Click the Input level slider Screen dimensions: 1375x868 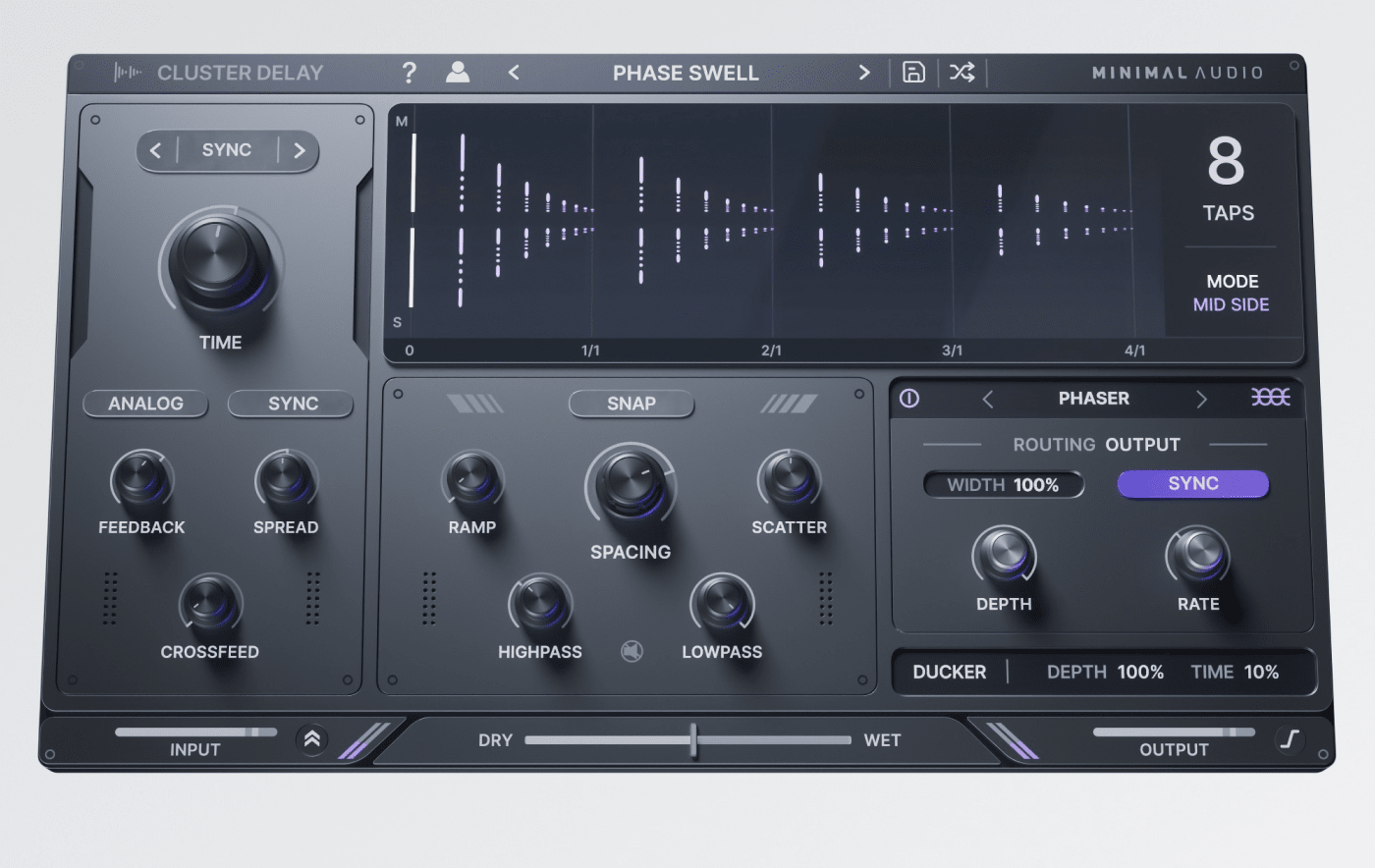195,732
